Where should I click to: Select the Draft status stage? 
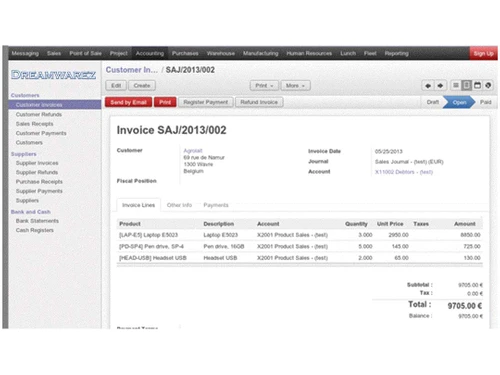[x=433, y=102]
